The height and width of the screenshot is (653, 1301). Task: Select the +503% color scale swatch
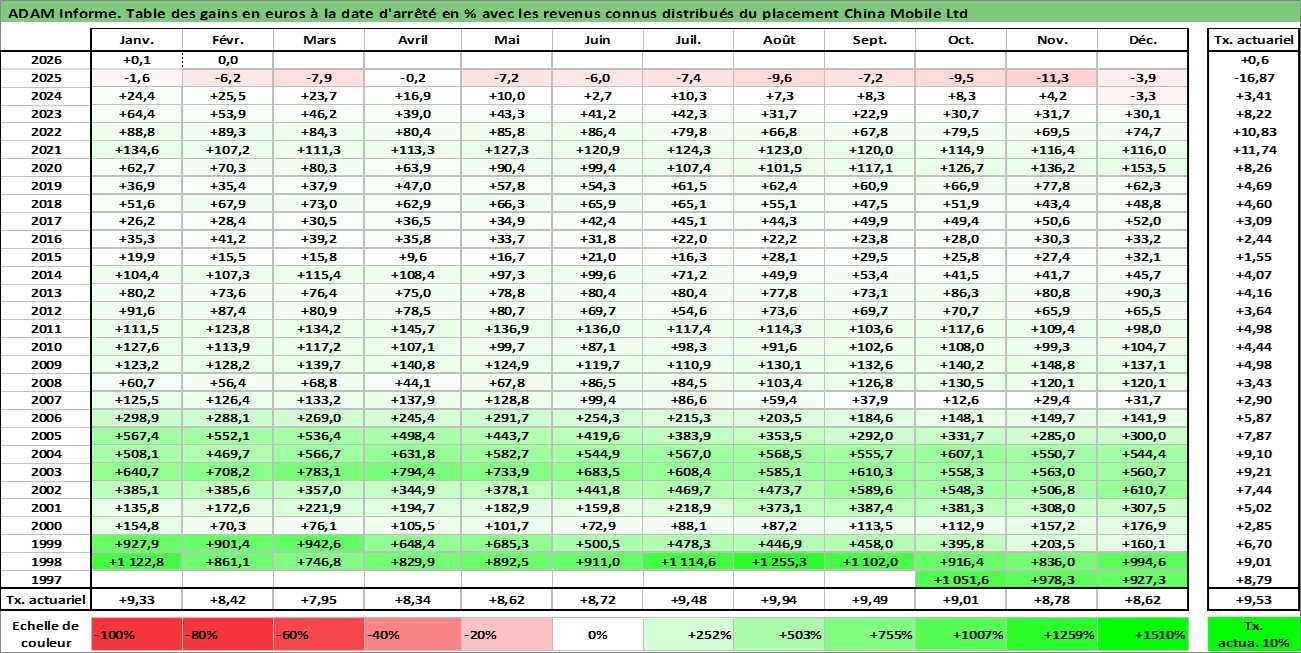tap(779, 634)
